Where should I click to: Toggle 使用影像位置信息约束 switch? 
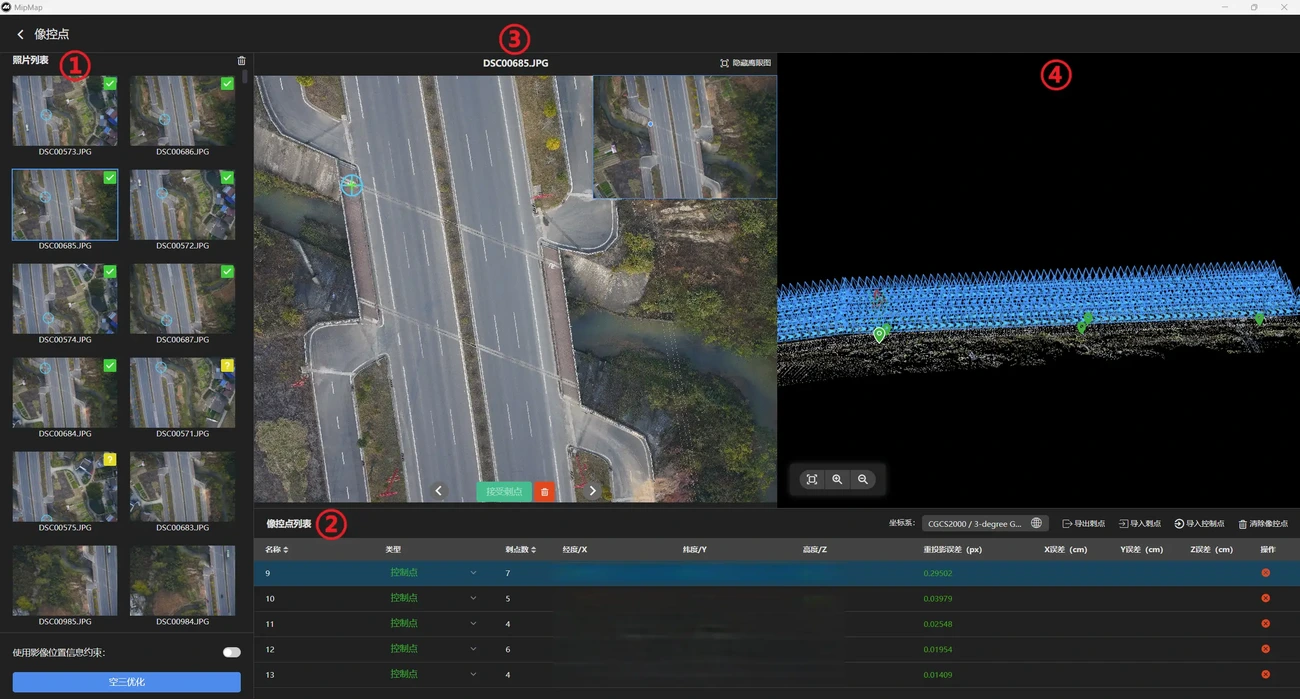[x=231, y=652]
